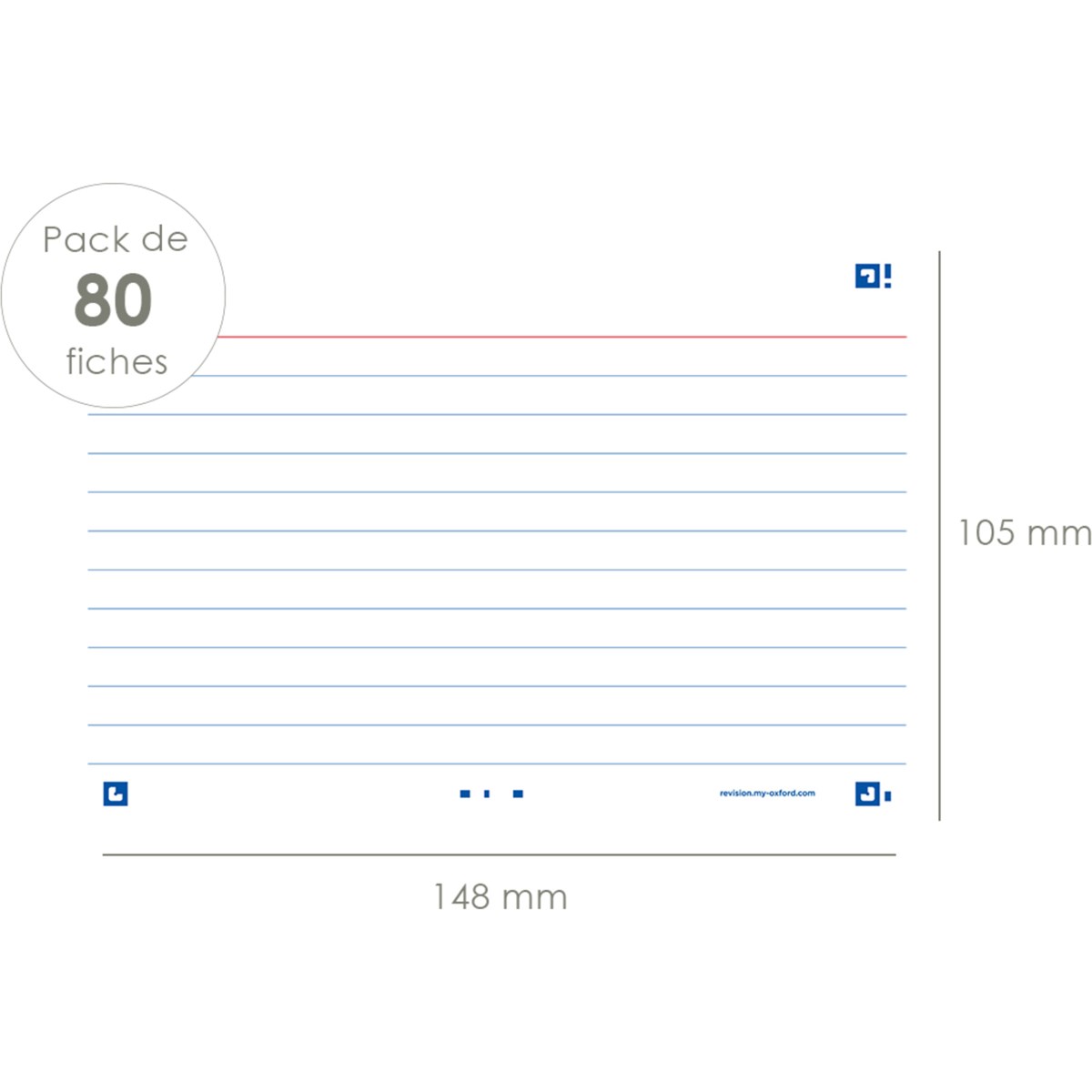Click the rightmost of the three blue dots

click(x=518, y=794)
